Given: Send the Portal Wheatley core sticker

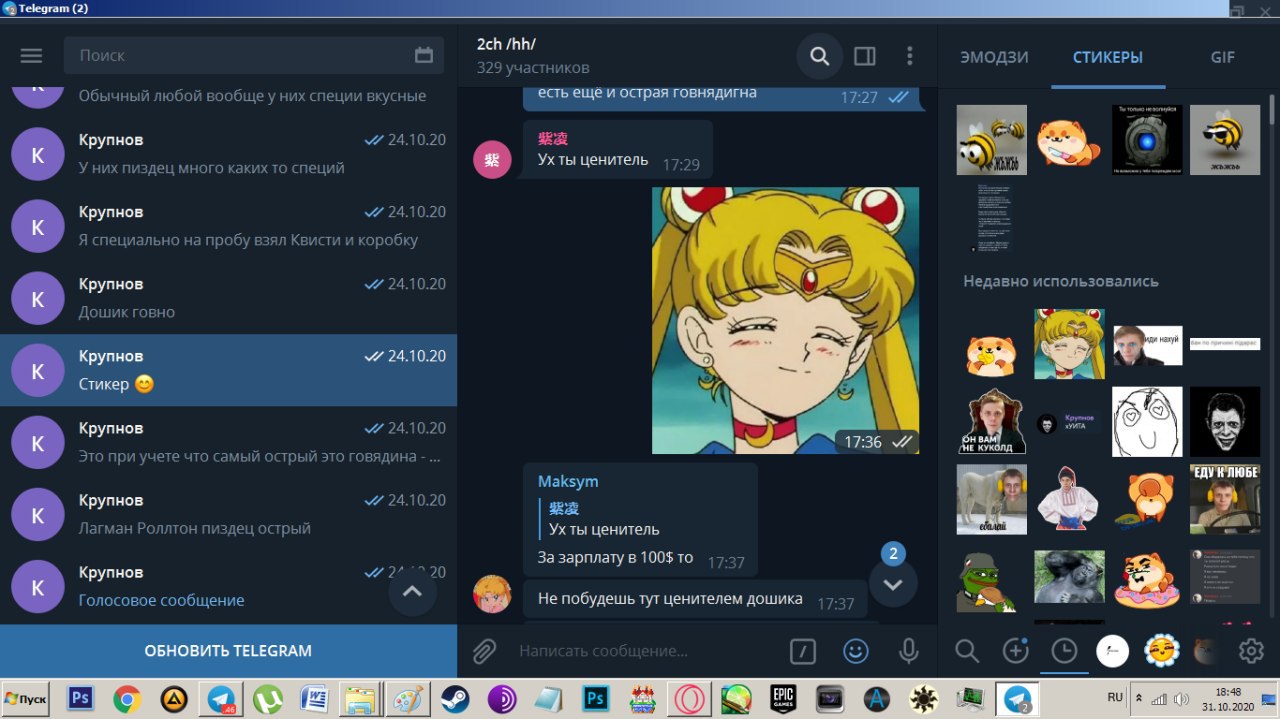Looking at the screenshot, I should tap(1147, 140).
